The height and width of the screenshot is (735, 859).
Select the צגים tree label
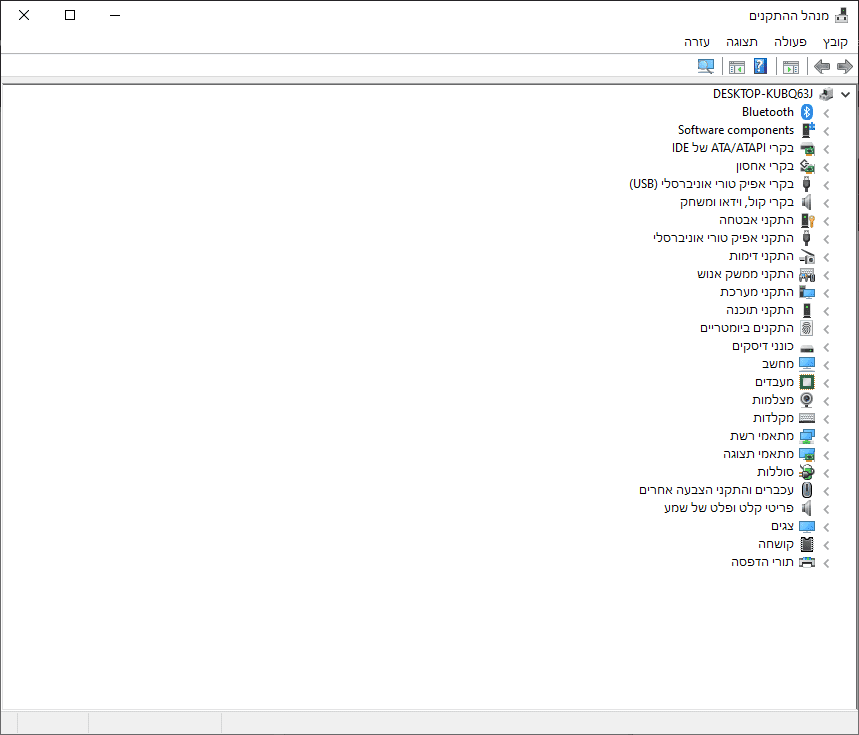pos(782,526)
